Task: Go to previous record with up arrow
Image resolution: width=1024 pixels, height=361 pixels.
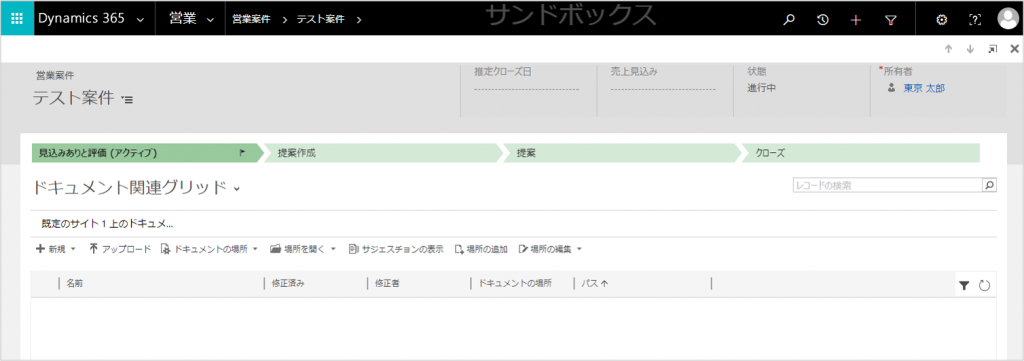Action: tap(948, 49)
